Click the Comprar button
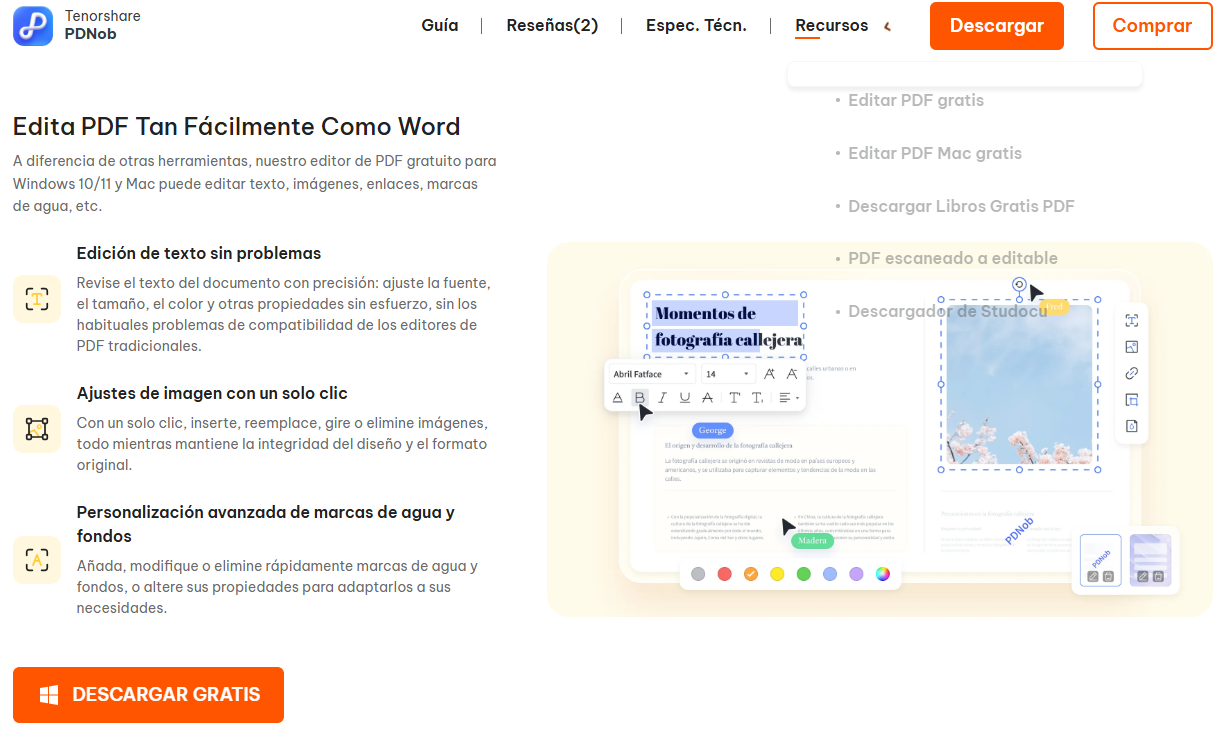The image size is (1225, 755). point(1152,26)
